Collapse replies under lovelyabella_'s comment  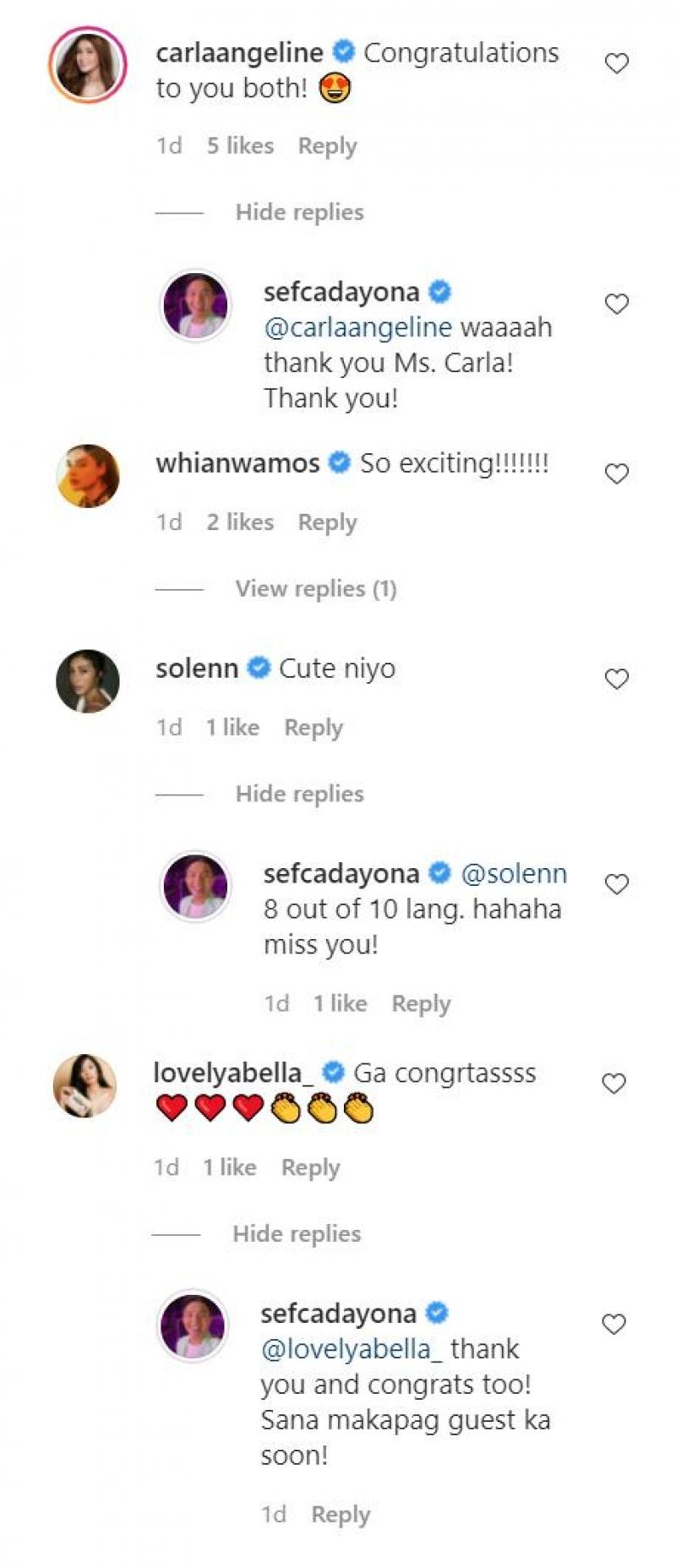(x=296, y=1234)
